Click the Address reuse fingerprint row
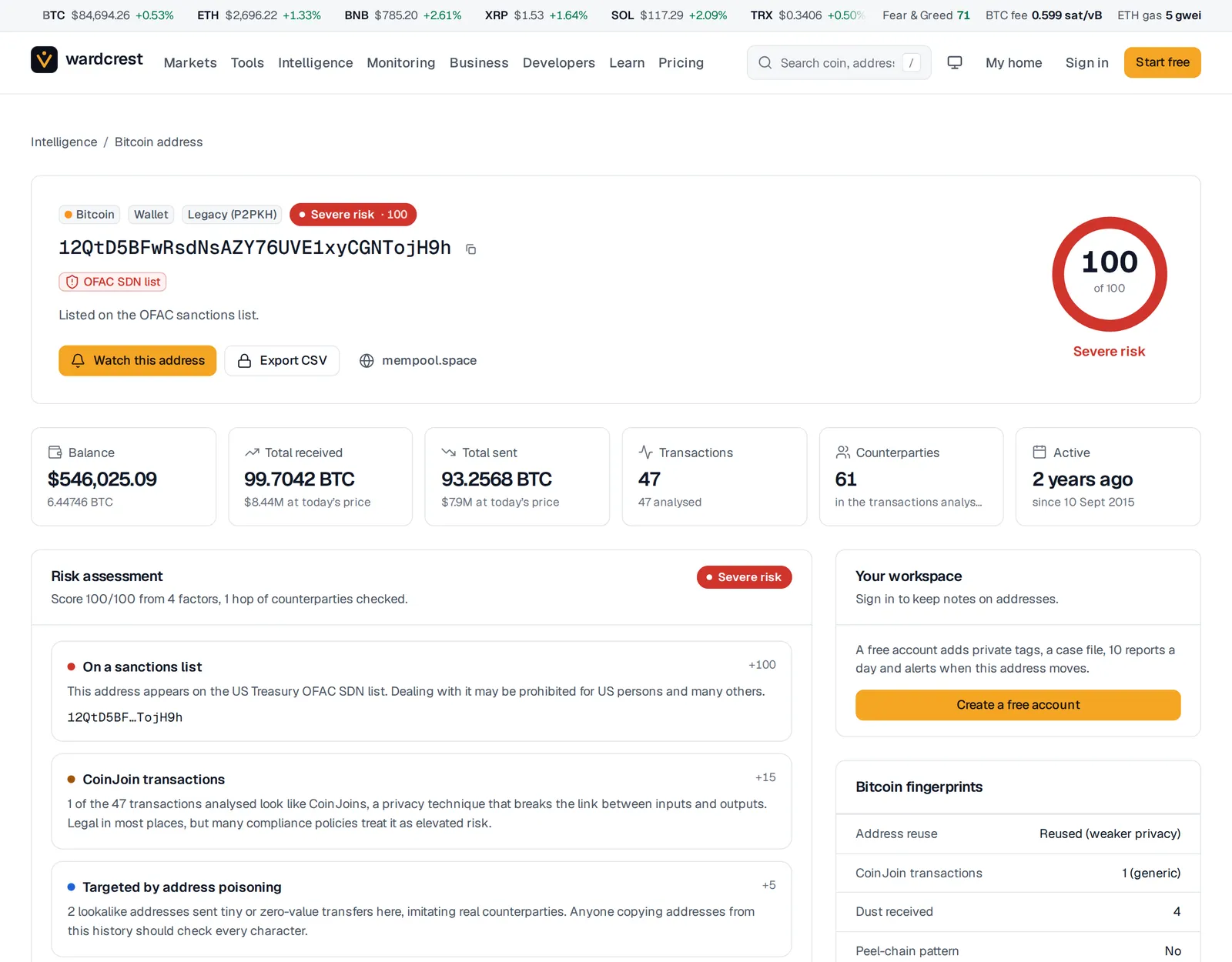Image resolution: width=1232 pixels, height=962 pixels. click(x=1018, y=834)
